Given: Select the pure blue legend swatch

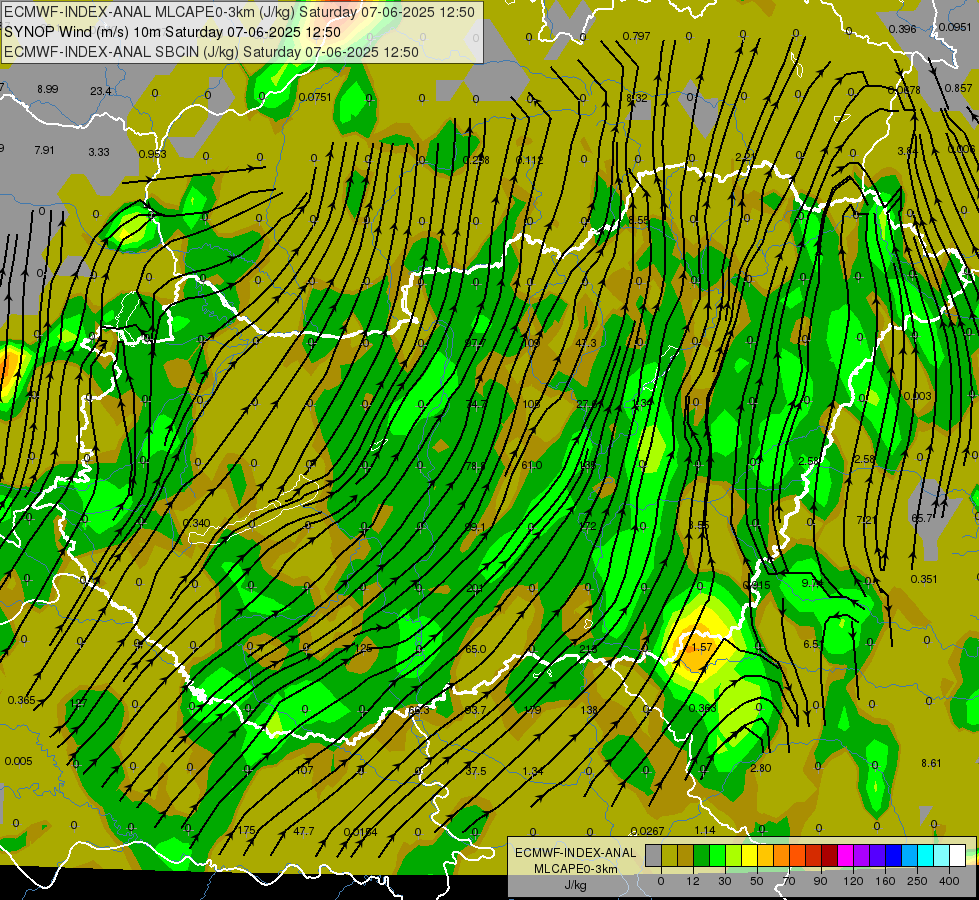Looking at the screenshot, I should [x=893, y=855].
